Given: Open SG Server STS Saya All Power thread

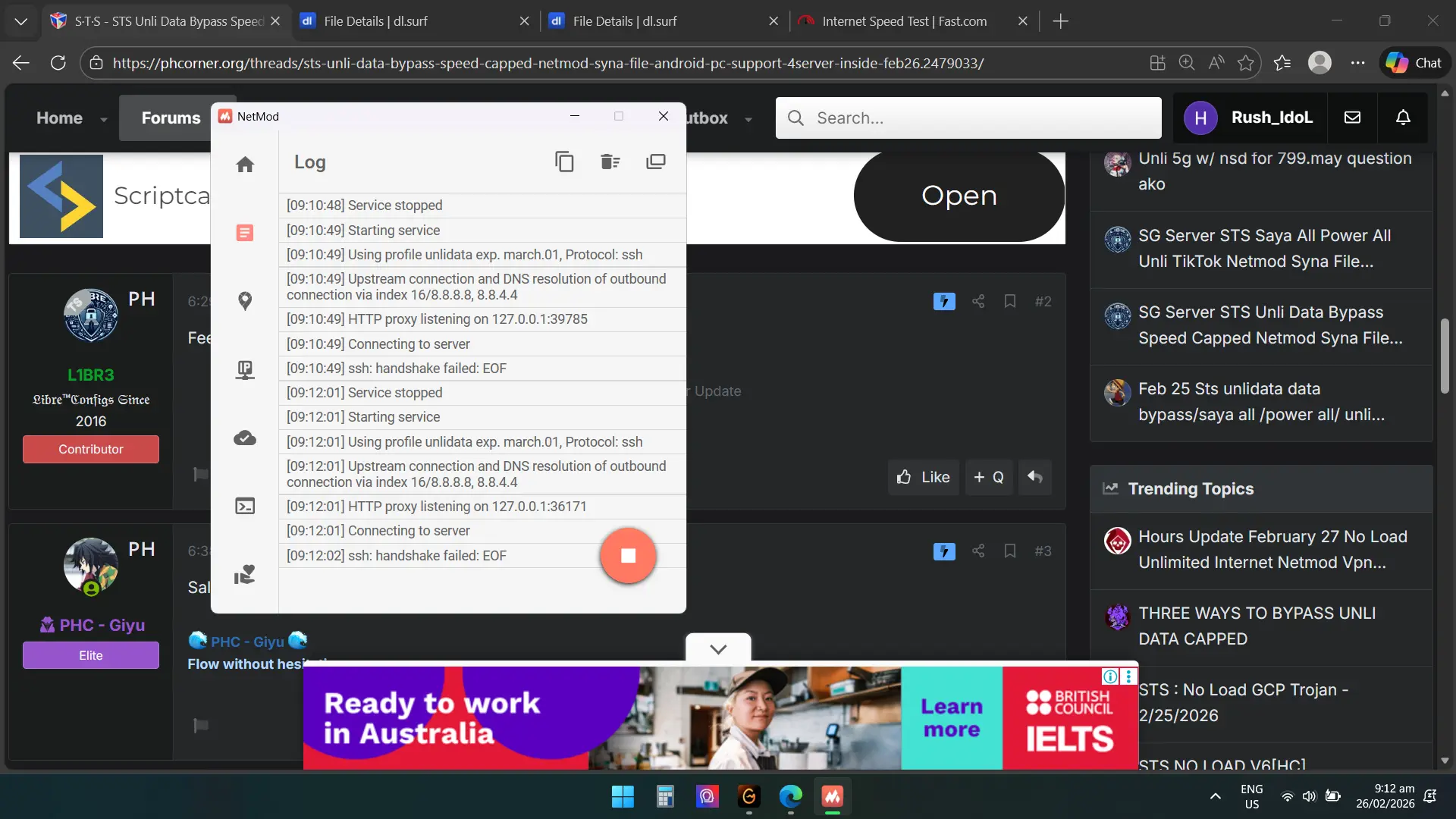Looking at the screenshot, I should click(x=1264, y=248).
